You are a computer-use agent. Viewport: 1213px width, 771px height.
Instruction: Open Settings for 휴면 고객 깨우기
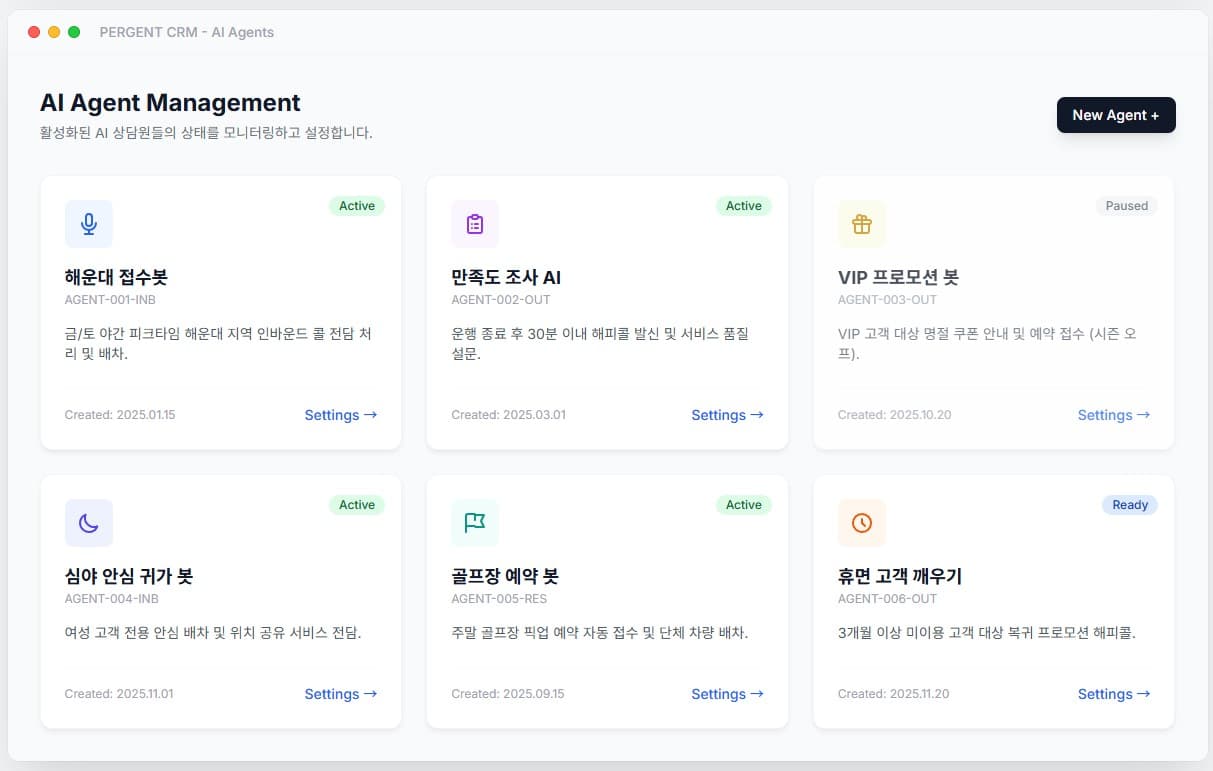[x=1113, y=694]
